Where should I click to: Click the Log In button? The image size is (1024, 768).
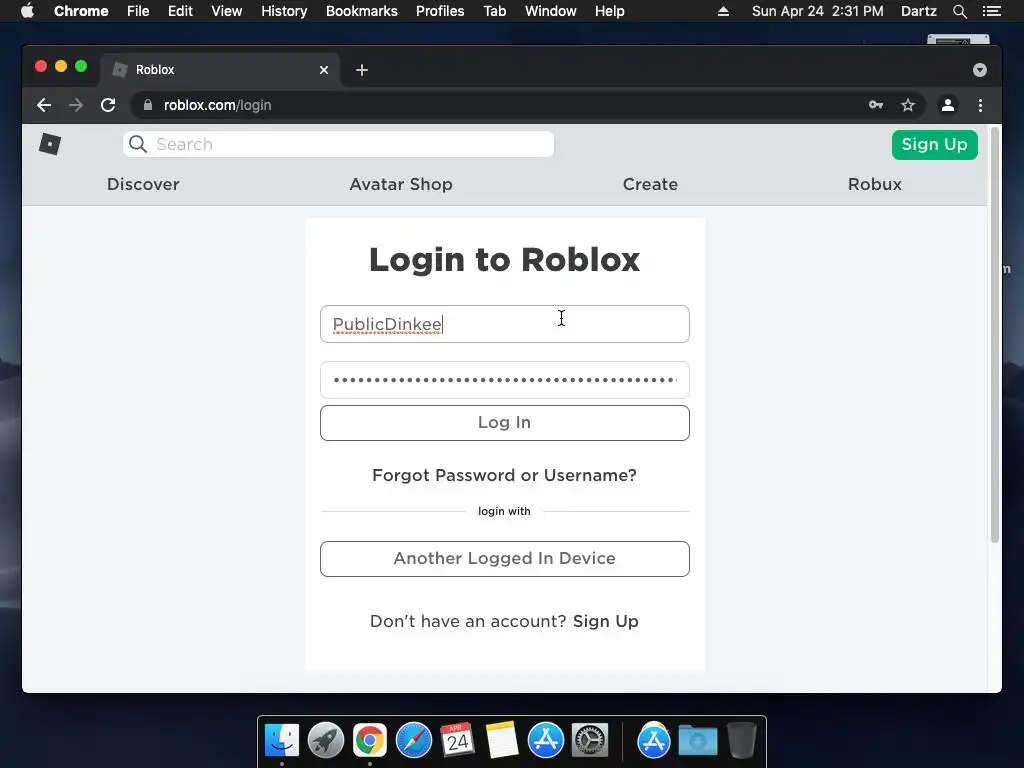click(x=505, y=423)
